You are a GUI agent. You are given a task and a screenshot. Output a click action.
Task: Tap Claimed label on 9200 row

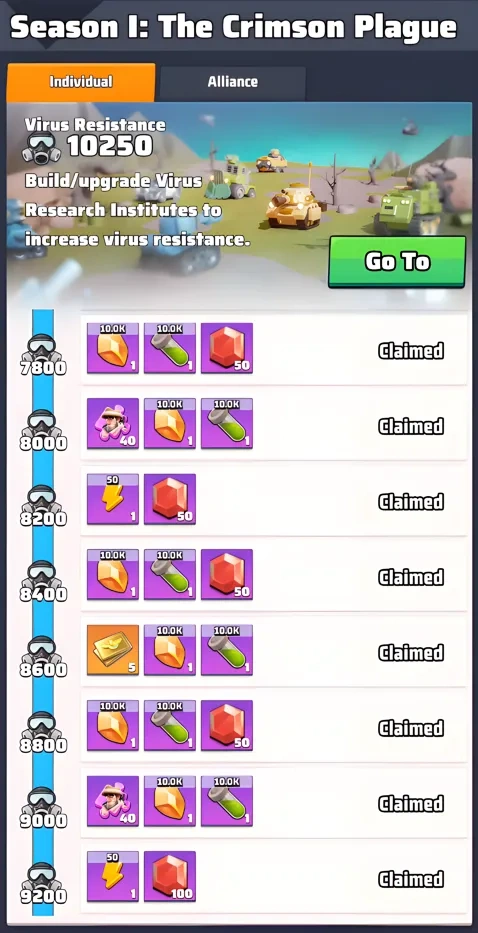click(x=411, y=879)
